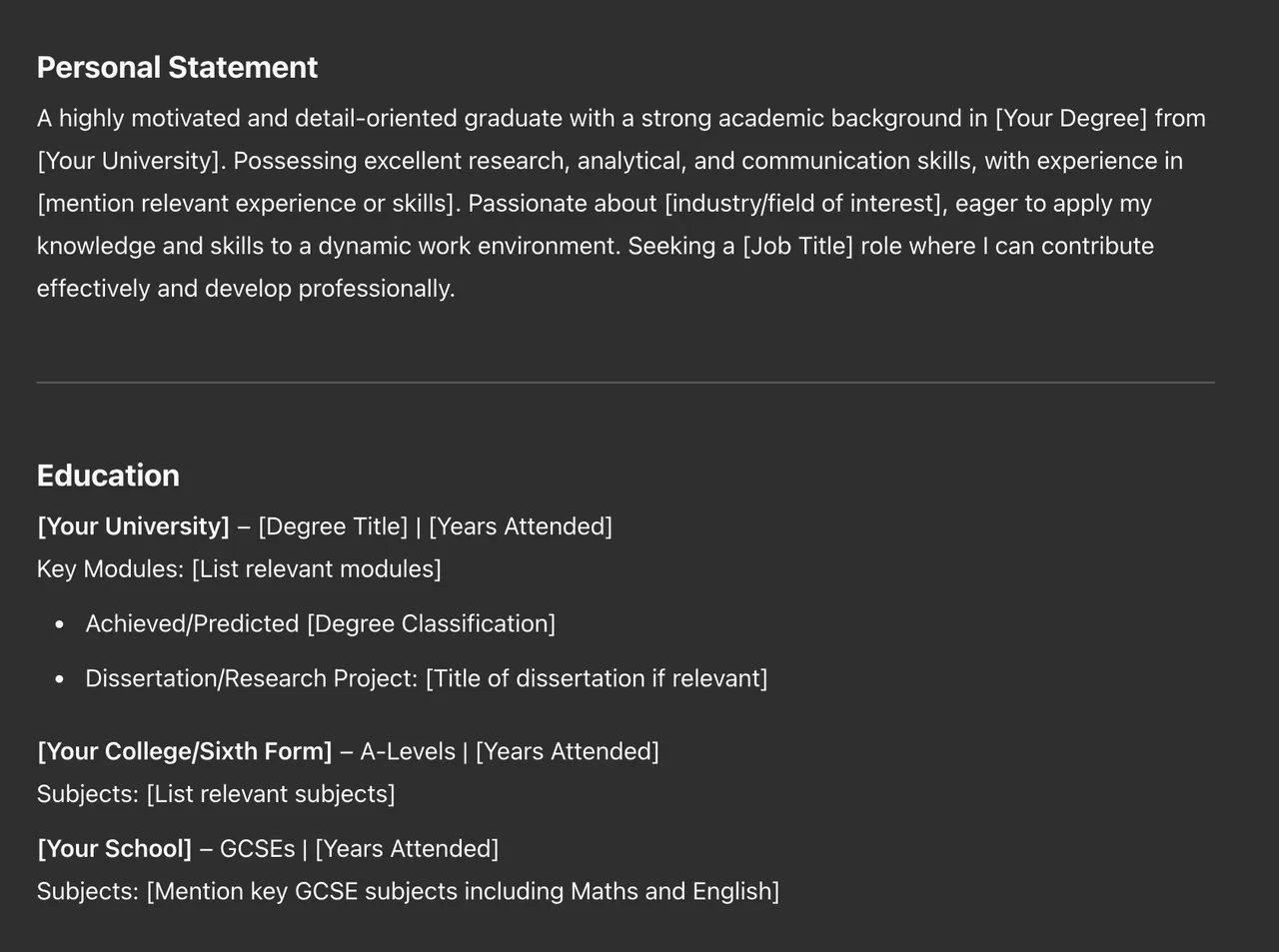Click the Achieved/Predicted [Degree Classification] bullet
Viewport: 1279px width, 952px height.
pos(320,624)
